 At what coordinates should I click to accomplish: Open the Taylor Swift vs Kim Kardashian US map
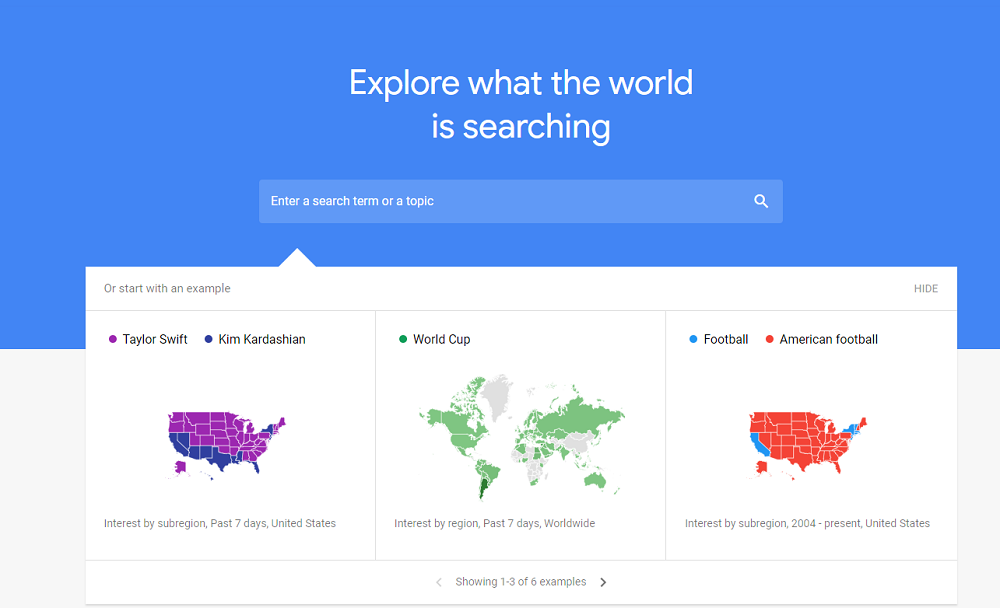(226, 445)
